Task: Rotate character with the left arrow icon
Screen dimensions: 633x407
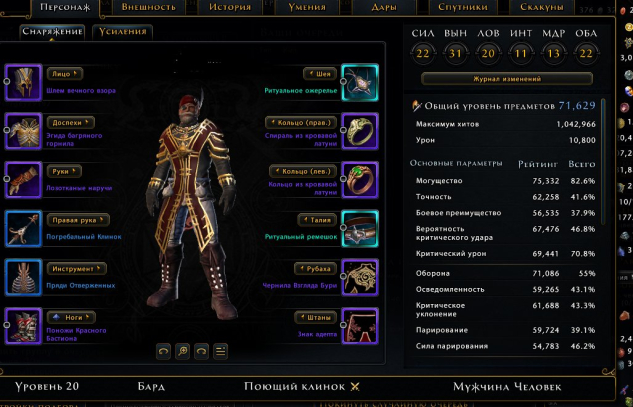Action: pos(163,351)
